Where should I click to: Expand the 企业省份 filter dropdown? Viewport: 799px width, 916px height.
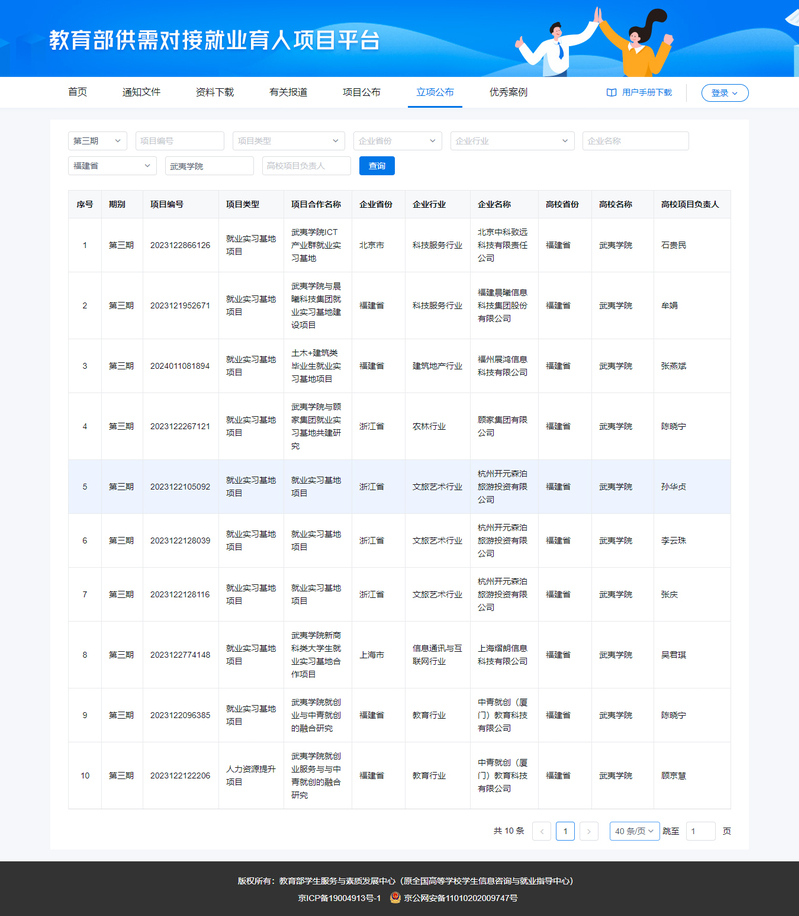click(397, 141)
